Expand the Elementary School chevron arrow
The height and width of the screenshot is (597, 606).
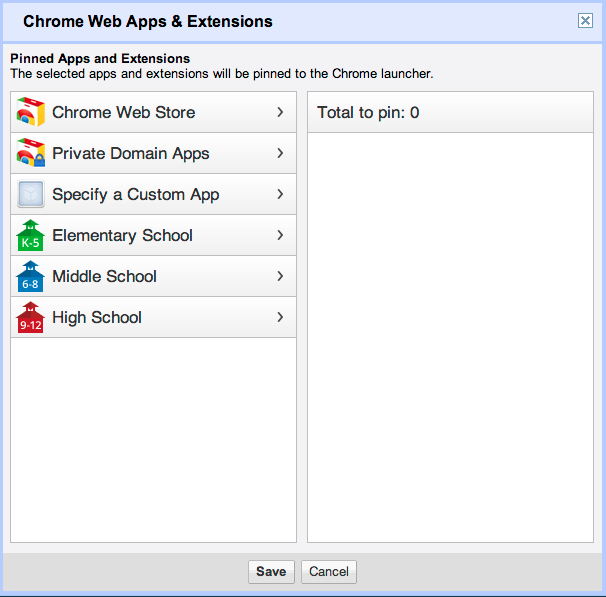coord(280,235)
